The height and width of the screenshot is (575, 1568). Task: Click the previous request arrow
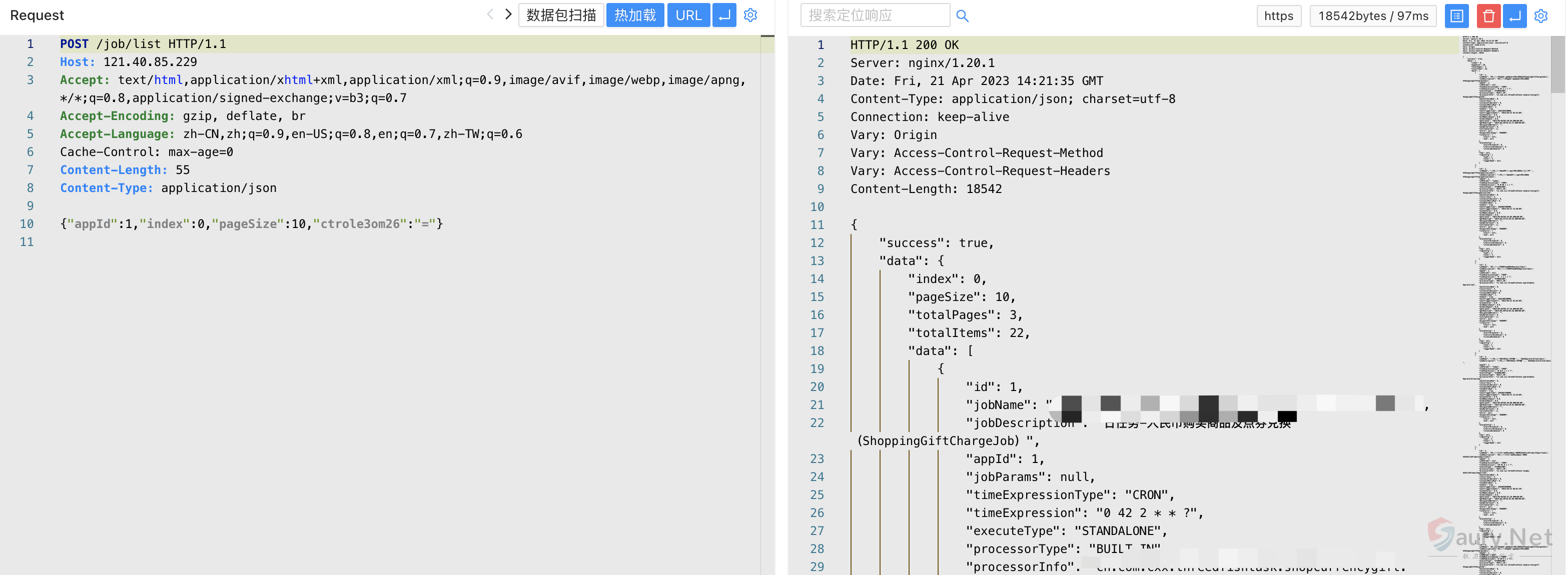tap(490, 14)
